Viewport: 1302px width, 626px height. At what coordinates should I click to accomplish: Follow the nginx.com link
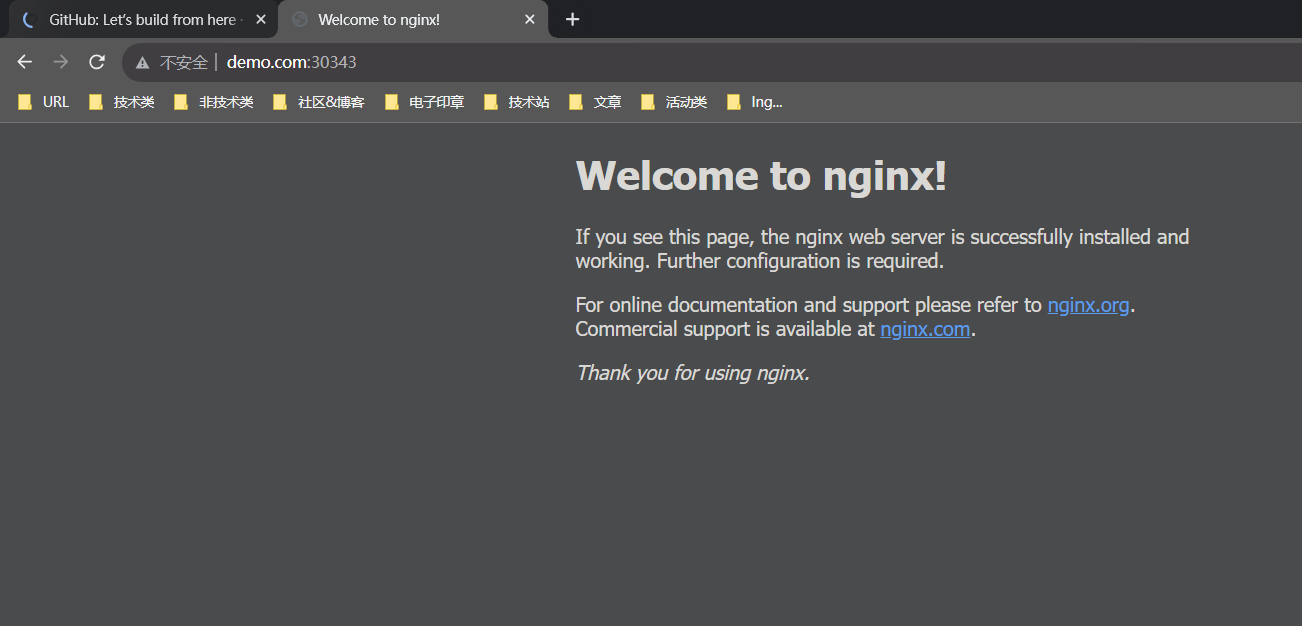925,329
